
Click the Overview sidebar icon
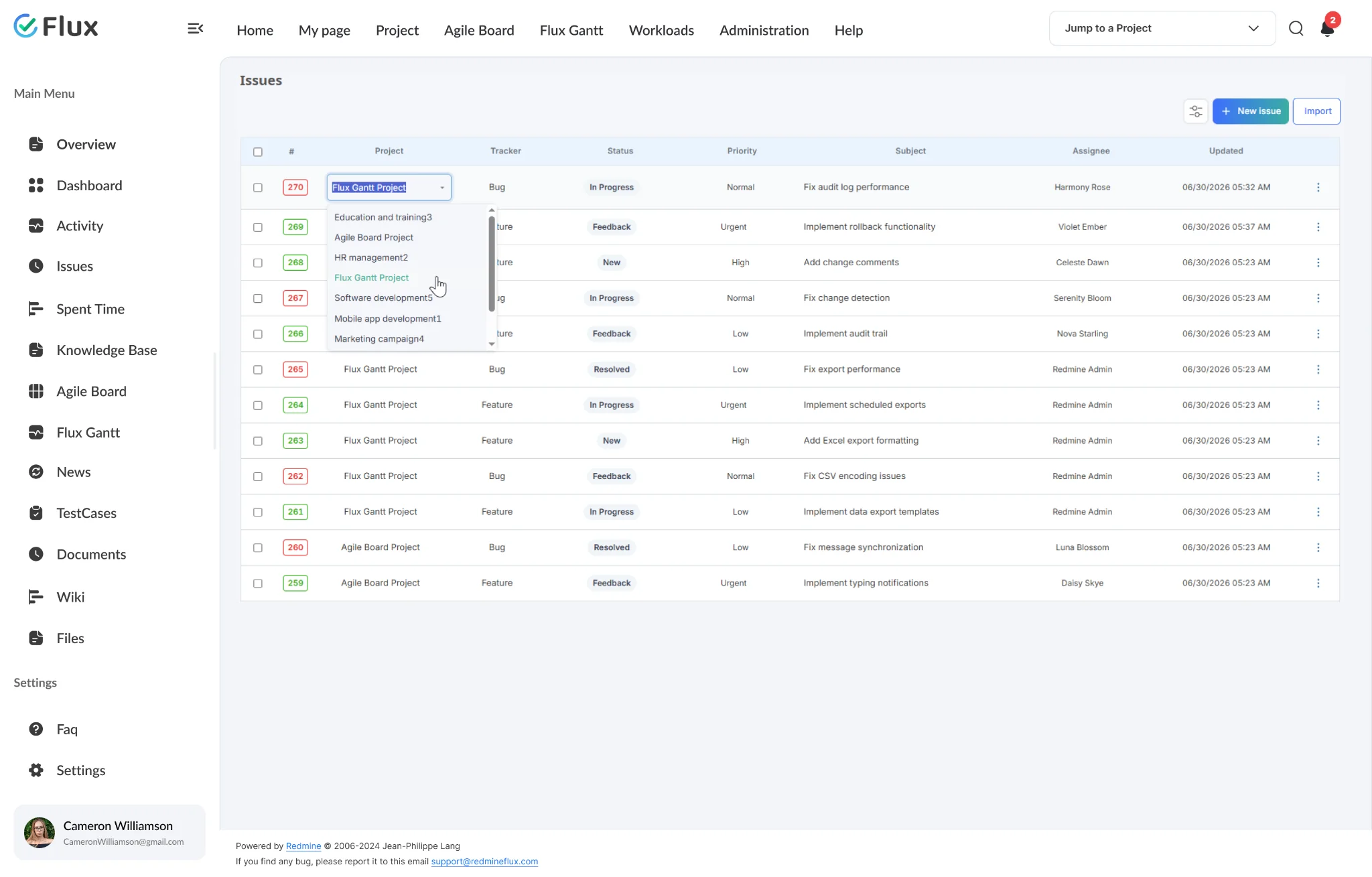click(36, 144)
